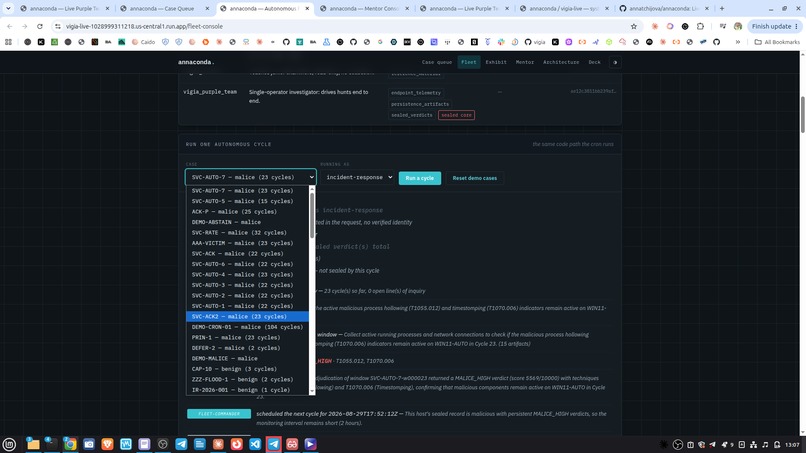The image size is (806, 453).
Task: Open the RUNNING AS incident-response dropdown
Action: coord(359,177)
